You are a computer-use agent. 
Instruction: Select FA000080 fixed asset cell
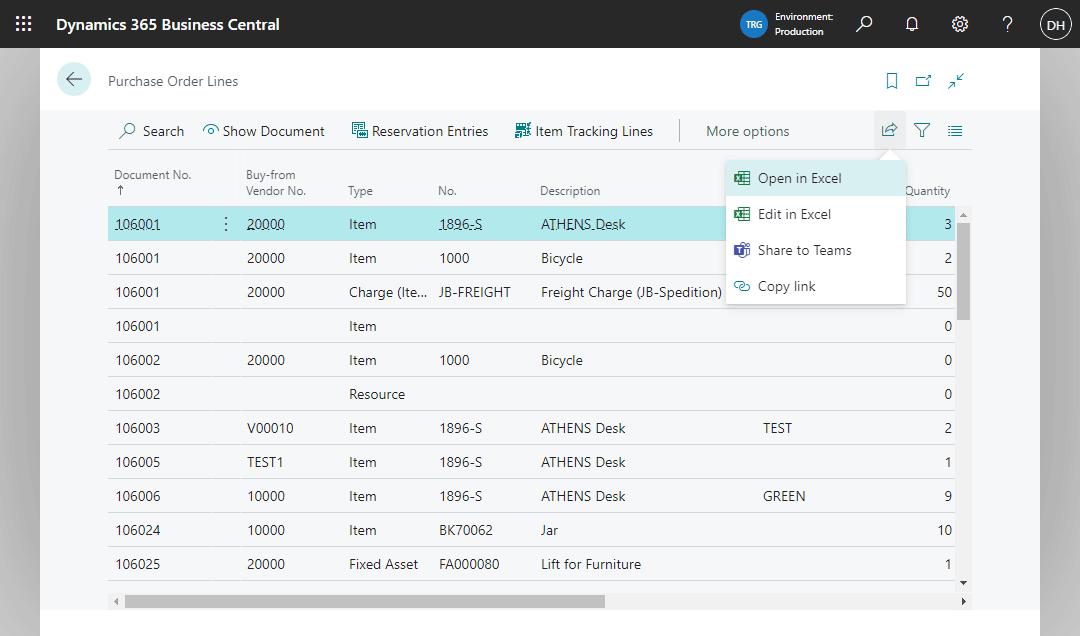tap(469, 564)
